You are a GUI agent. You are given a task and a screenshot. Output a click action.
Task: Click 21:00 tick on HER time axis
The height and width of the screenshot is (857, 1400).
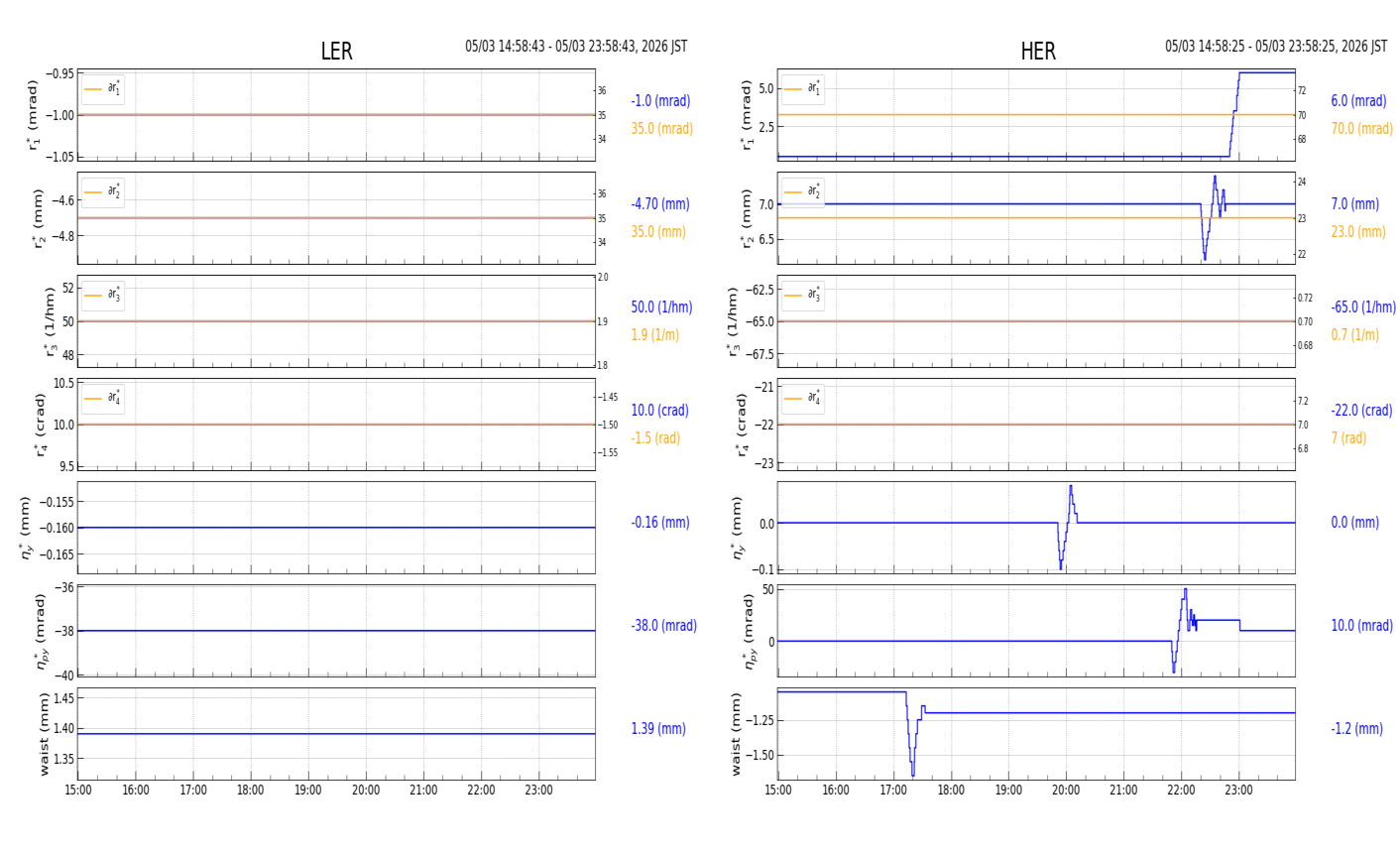1123,791
